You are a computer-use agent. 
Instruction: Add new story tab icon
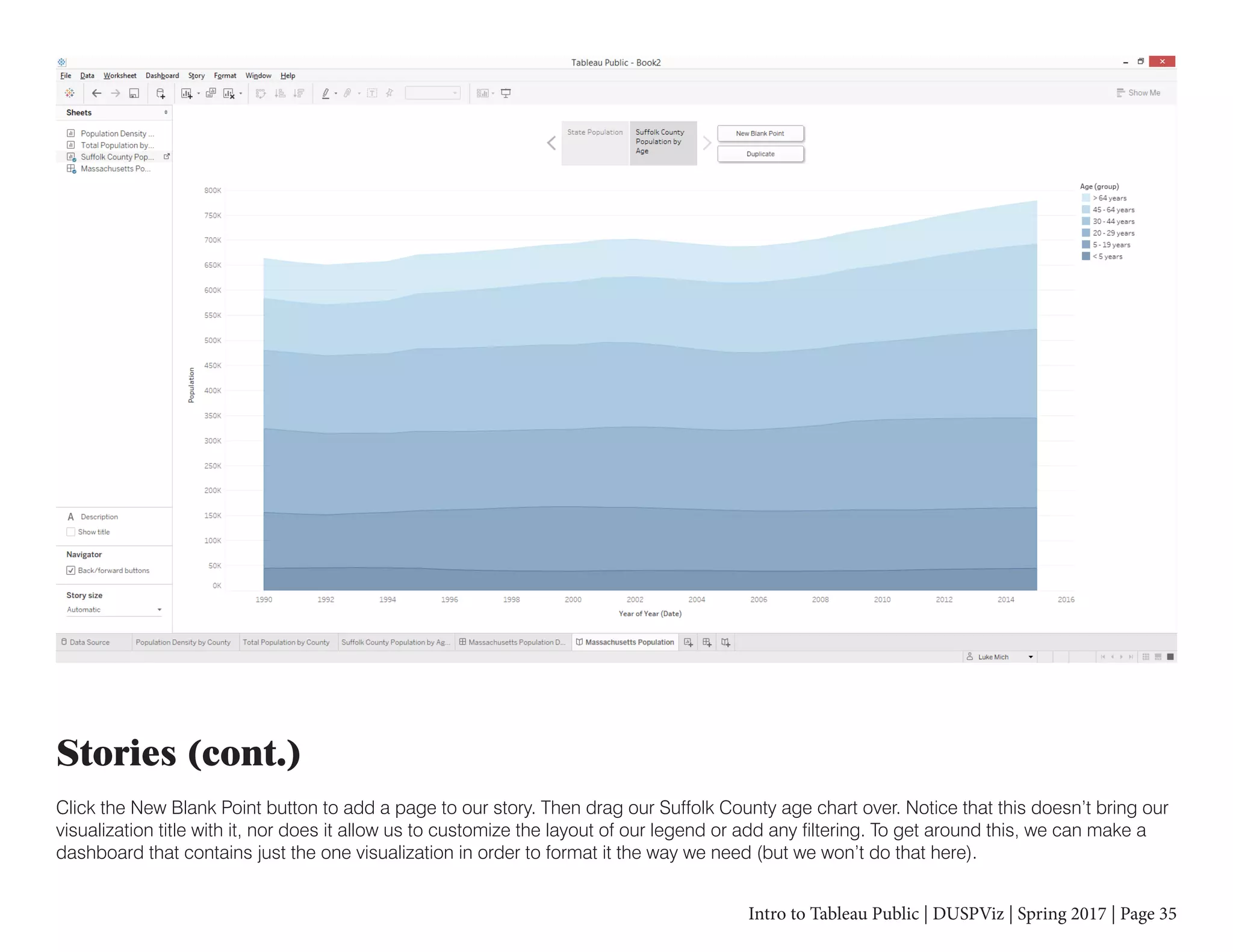click(725, 643)
